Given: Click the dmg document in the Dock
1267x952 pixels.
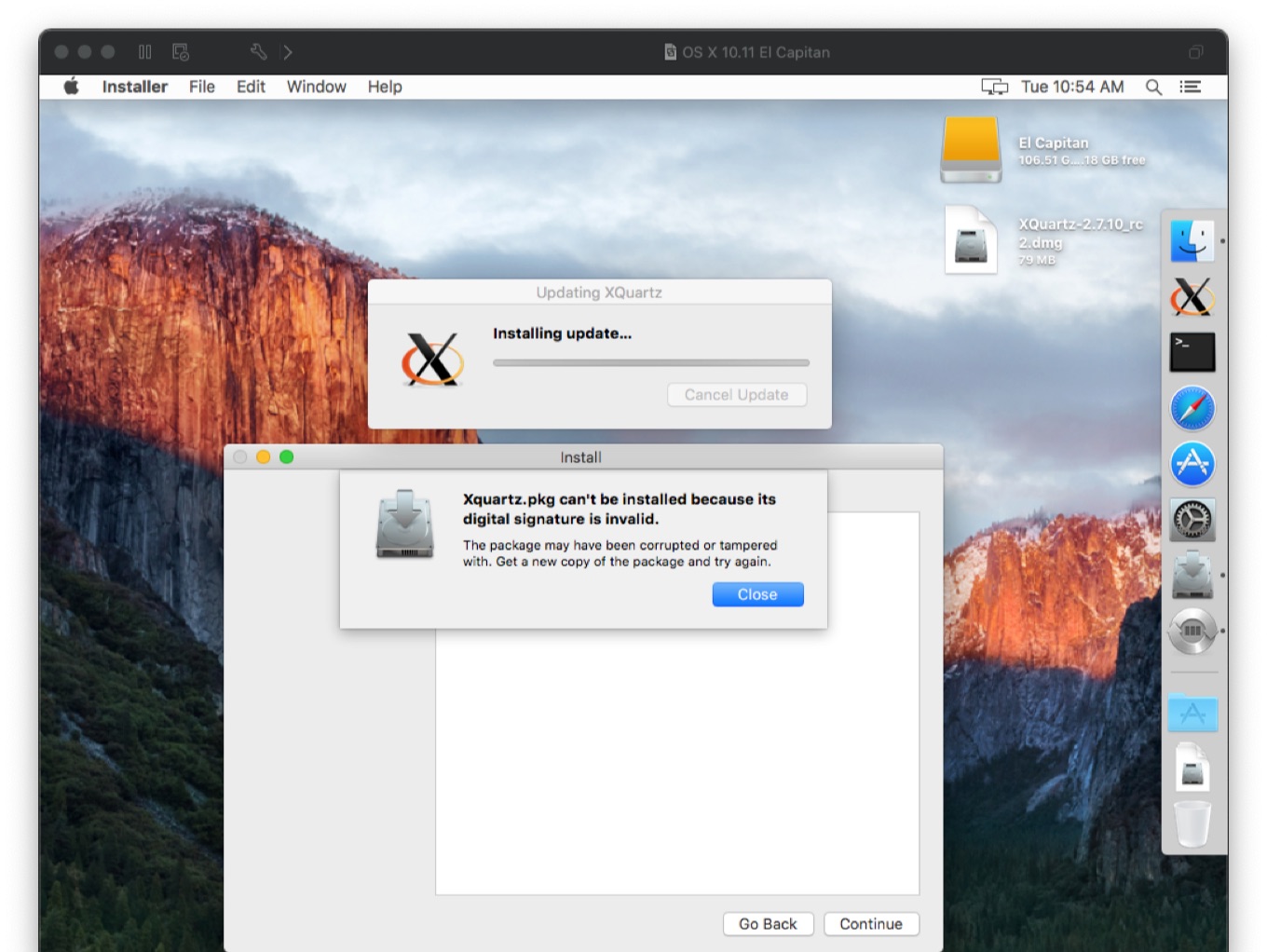Looking at the screenshot, I should coord(1192,767).
